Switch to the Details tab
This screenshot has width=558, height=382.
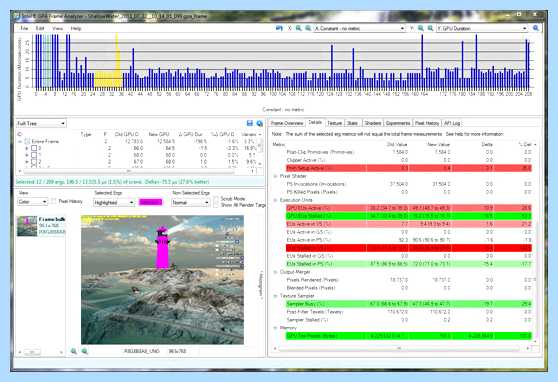[315, 122]
